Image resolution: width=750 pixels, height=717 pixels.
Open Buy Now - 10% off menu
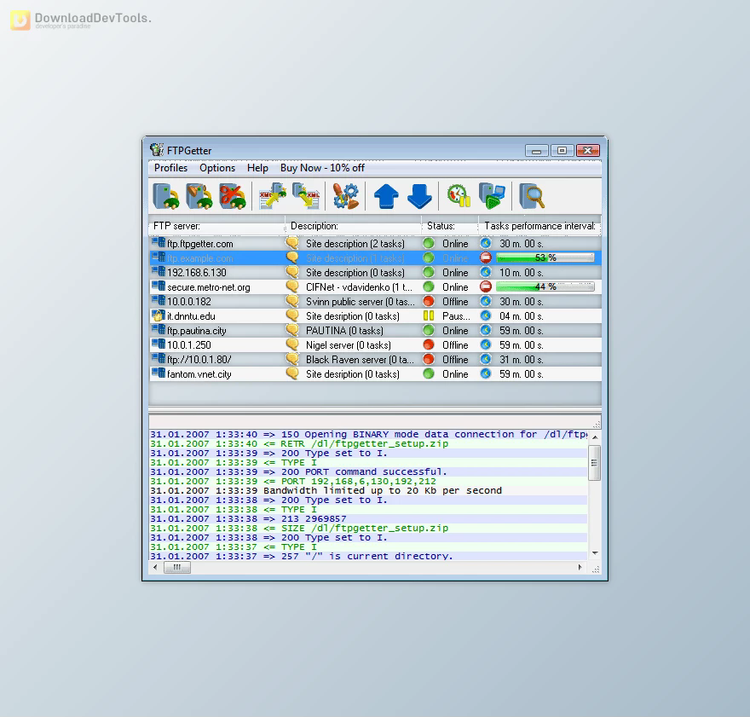322,168
